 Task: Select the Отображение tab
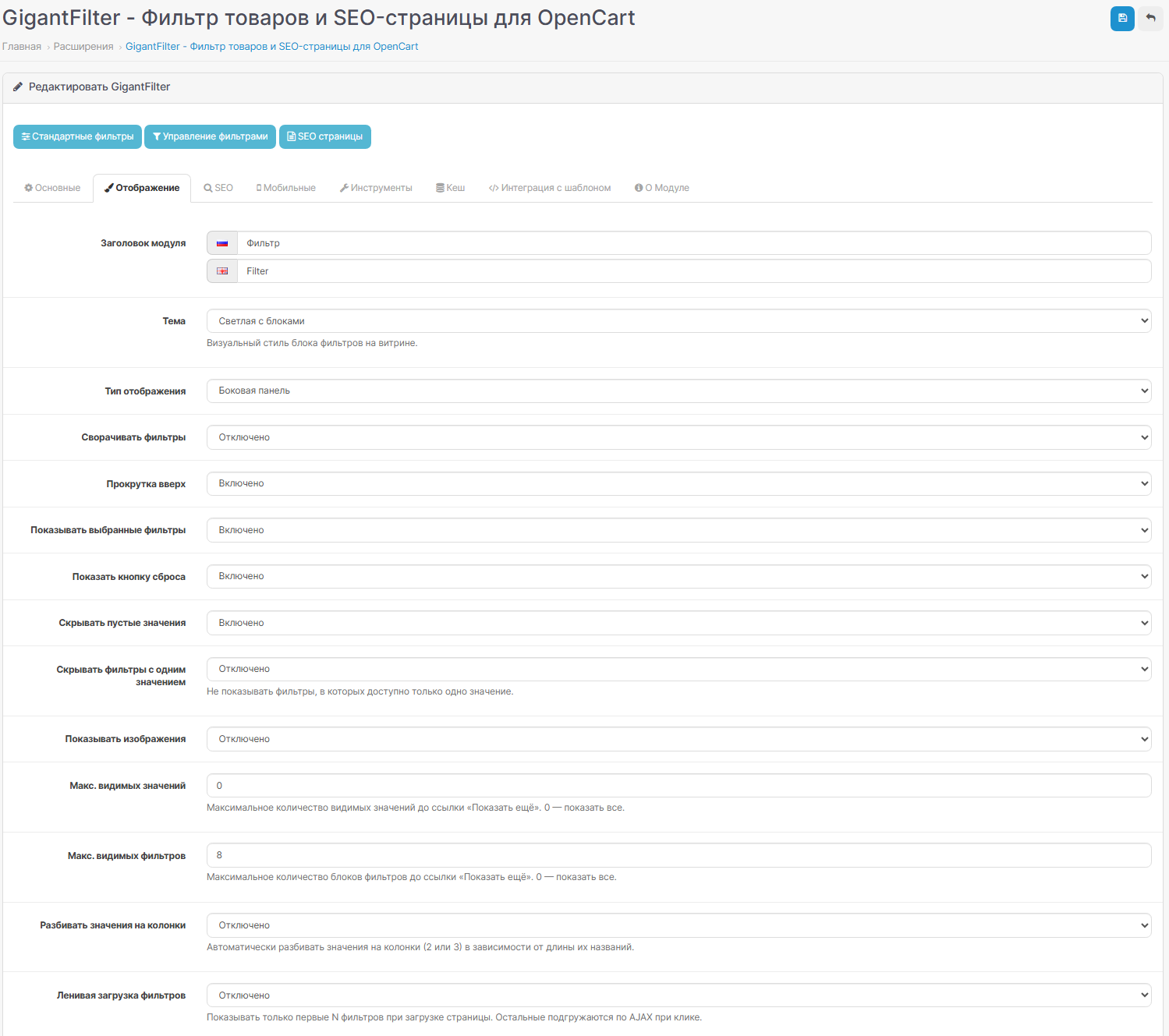(x=142, y=188)
